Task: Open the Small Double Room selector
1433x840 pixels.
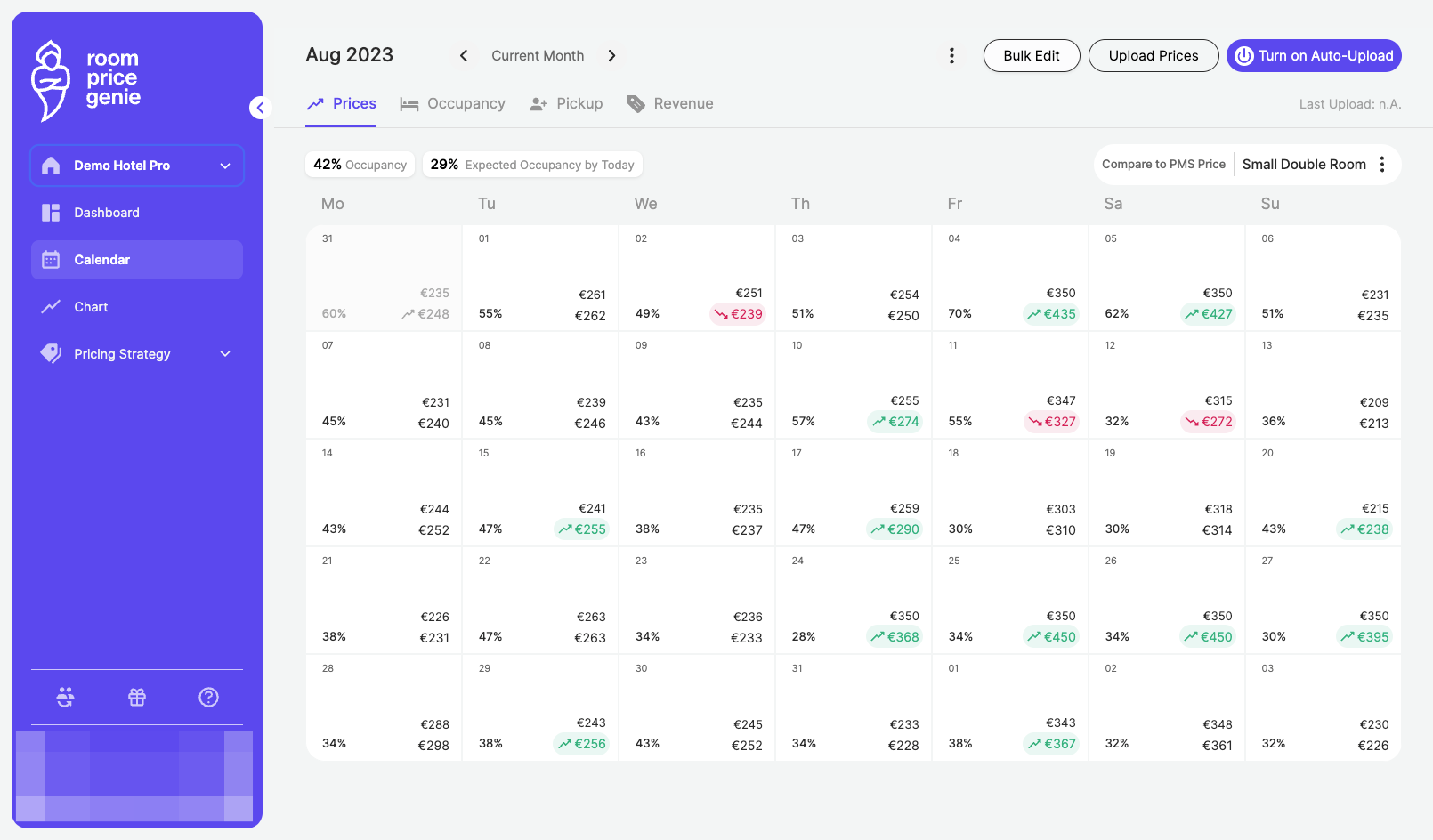Action: pos(1304,164)
